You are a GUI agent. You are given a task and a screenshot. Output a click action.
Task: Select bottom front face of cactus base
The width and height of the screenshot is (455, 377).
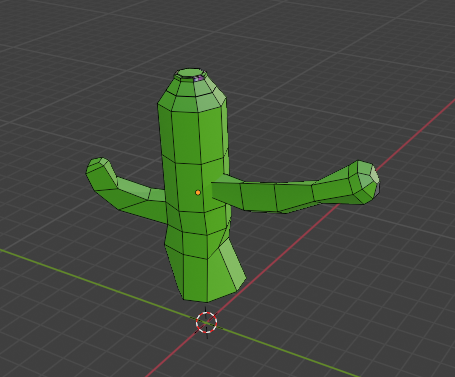tap(195, 279)
